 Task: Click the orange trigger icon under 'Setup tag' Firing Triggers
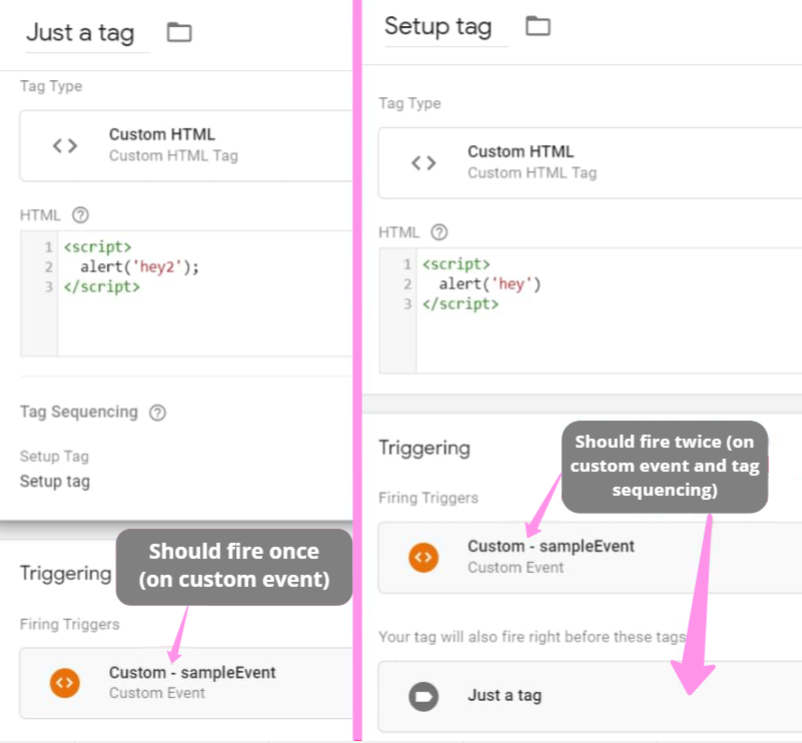pos(424,557)
